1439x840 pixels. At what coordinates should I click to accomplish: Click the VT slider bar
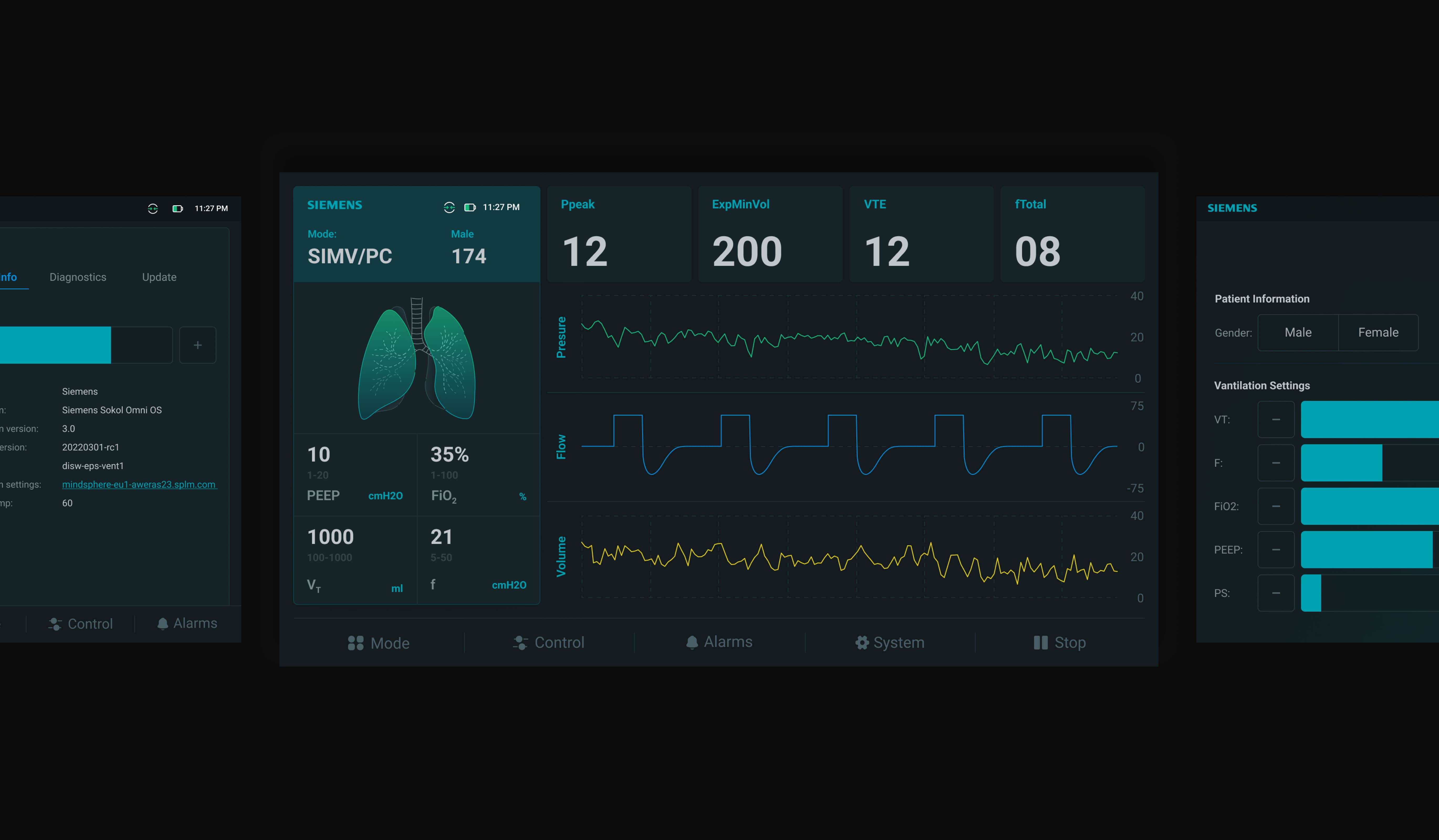pyautogui.click(x=1369, y=419)
